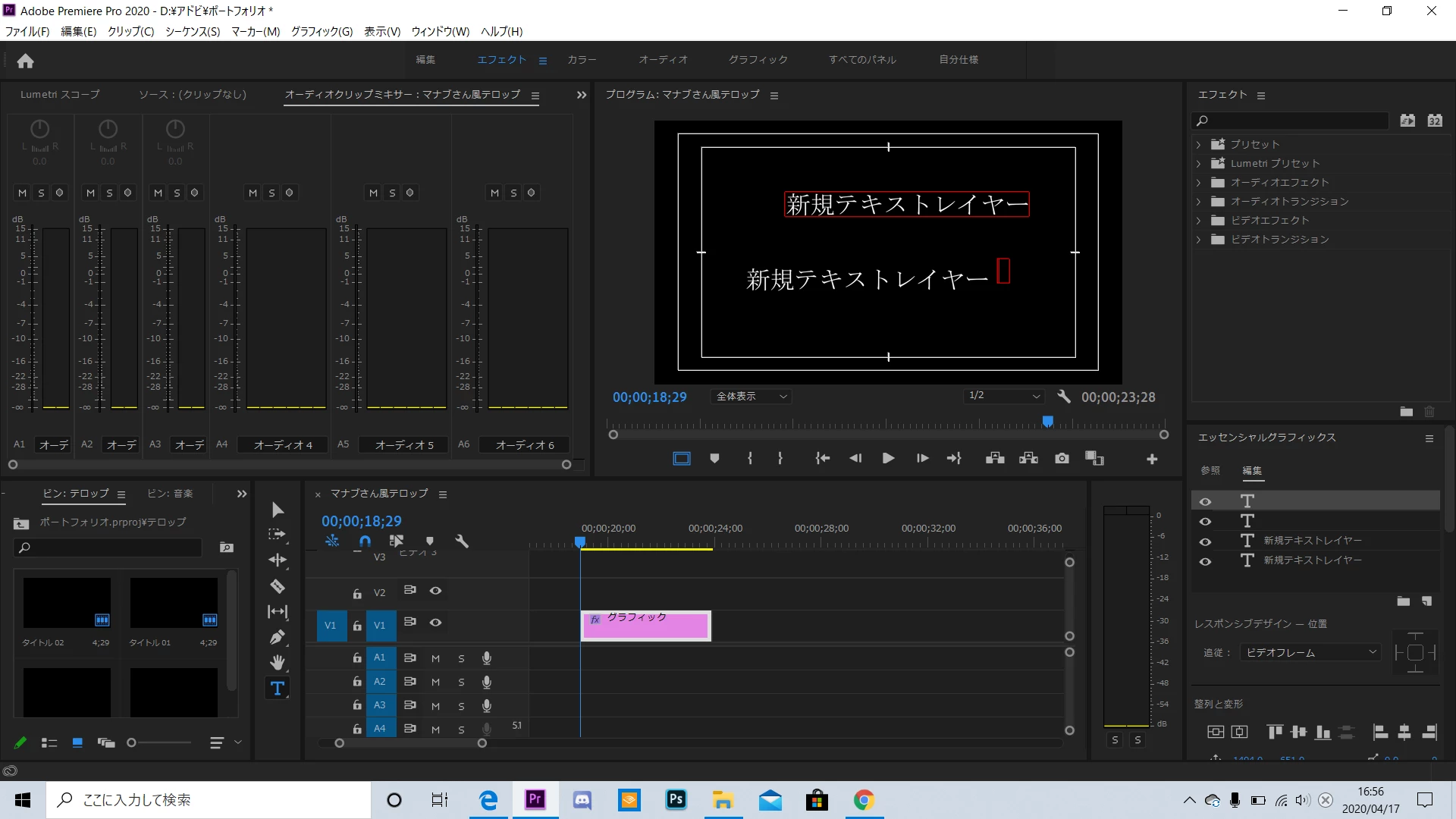Hide the first text layer in Essential Graphics
The width and height of the screenshot is (1456, 819).
[x=1205, y=502]
